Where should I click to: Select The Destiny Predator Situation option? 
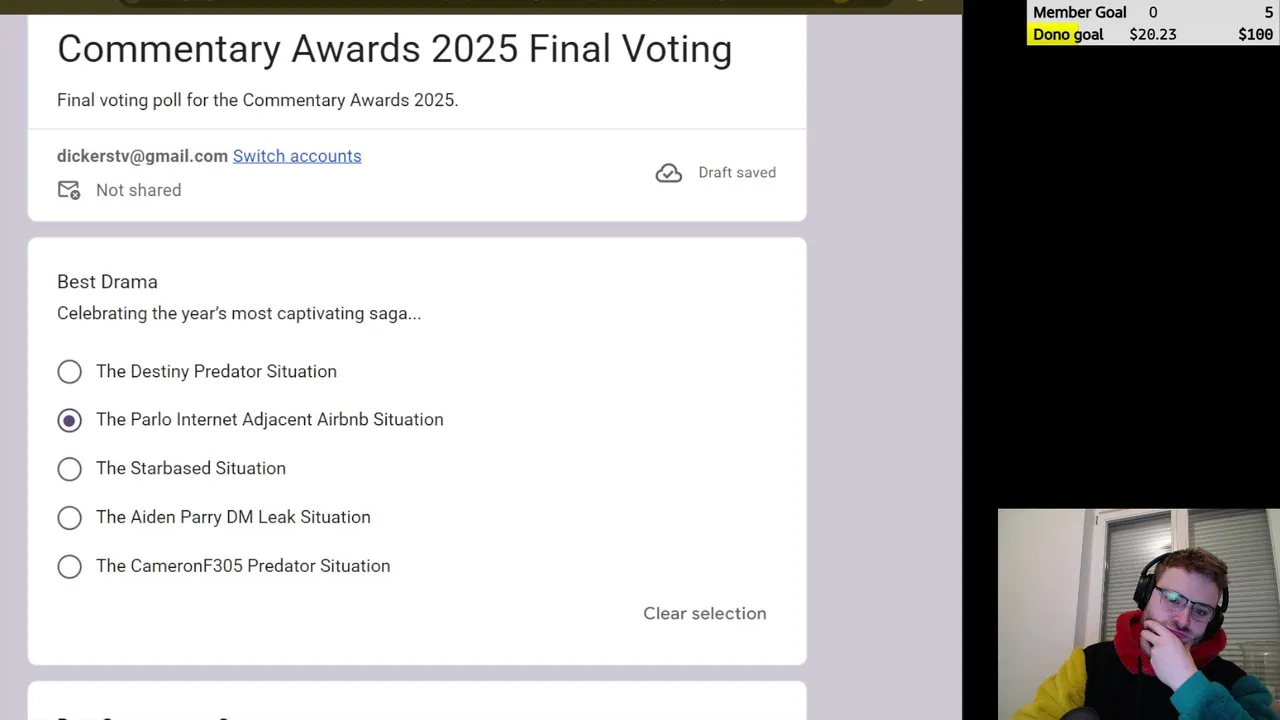[69, 372]
